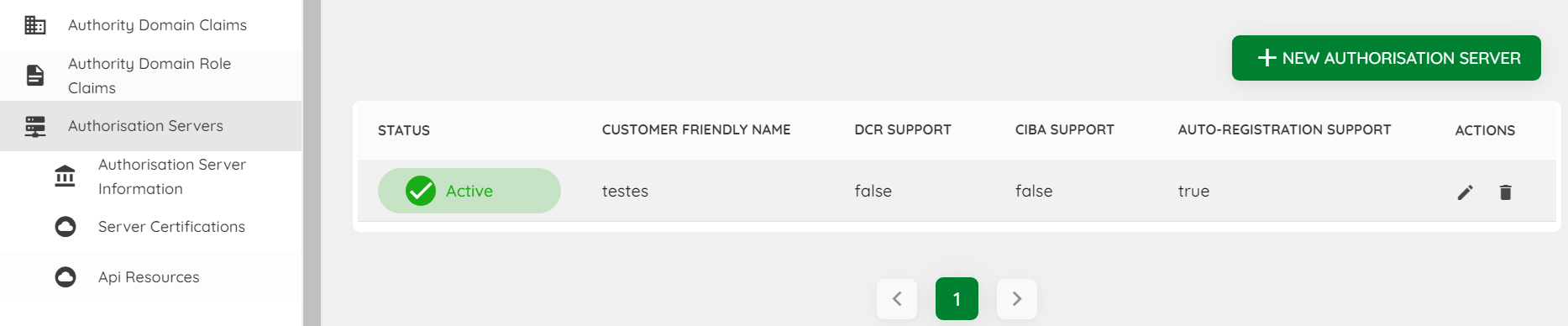The image size is (1568, 326).
Task: Click the Authorisation Server Information bank icon
Action: (x=65, y=176)
